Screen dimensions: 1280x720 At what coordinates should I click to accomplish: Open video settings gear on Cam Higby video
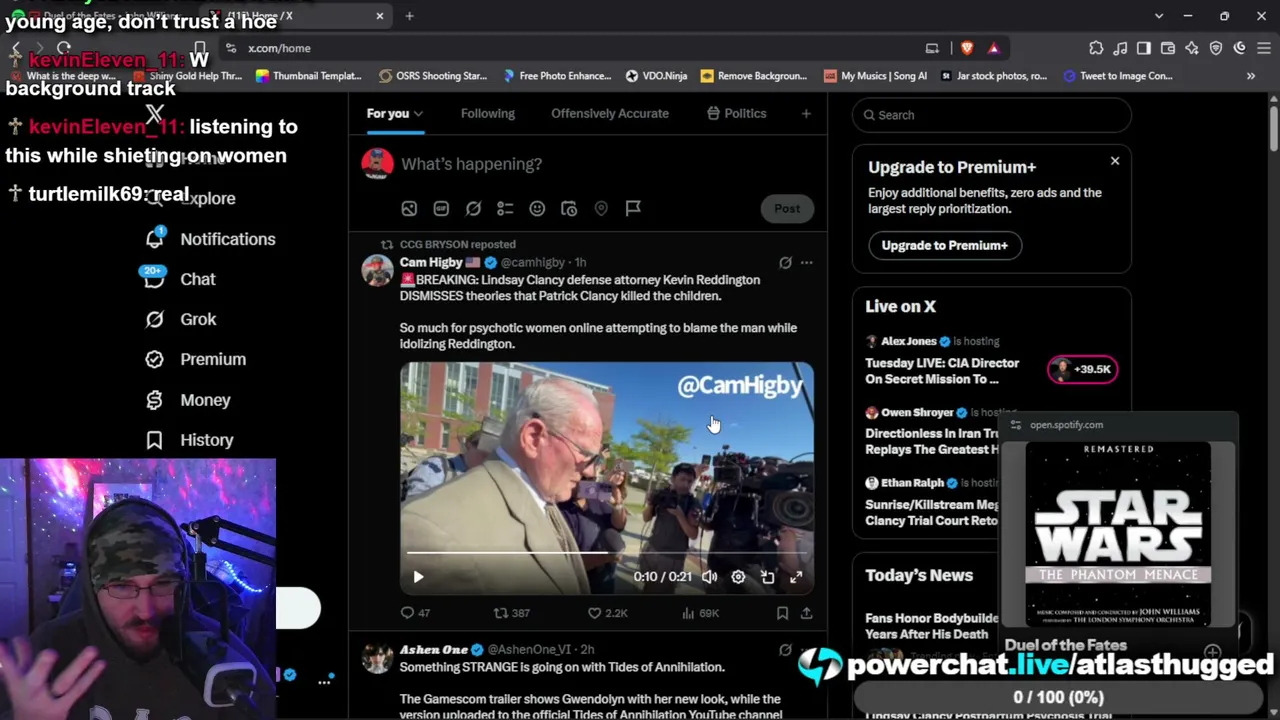[738, 577]
